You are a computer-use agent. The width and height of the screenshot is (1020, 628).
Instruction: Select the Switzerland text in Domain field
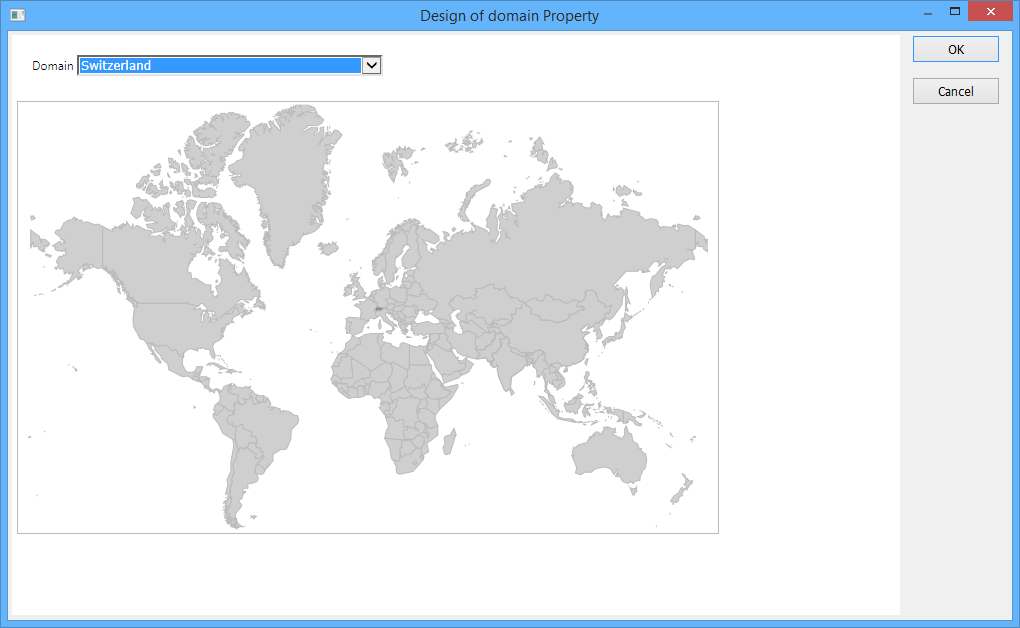(116, 65)
